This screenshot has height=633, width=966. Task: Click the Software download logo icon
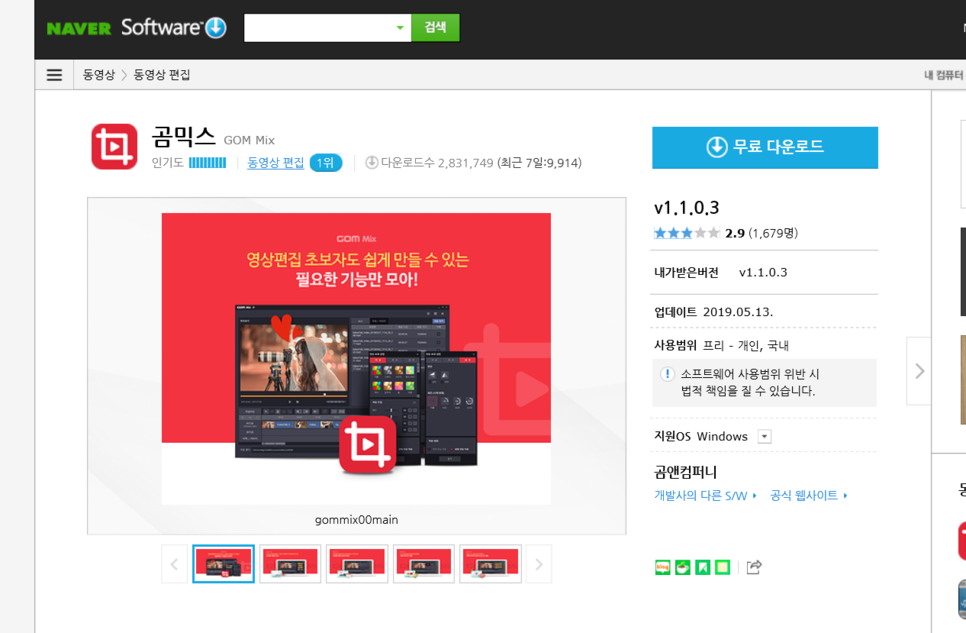[216, 28]
